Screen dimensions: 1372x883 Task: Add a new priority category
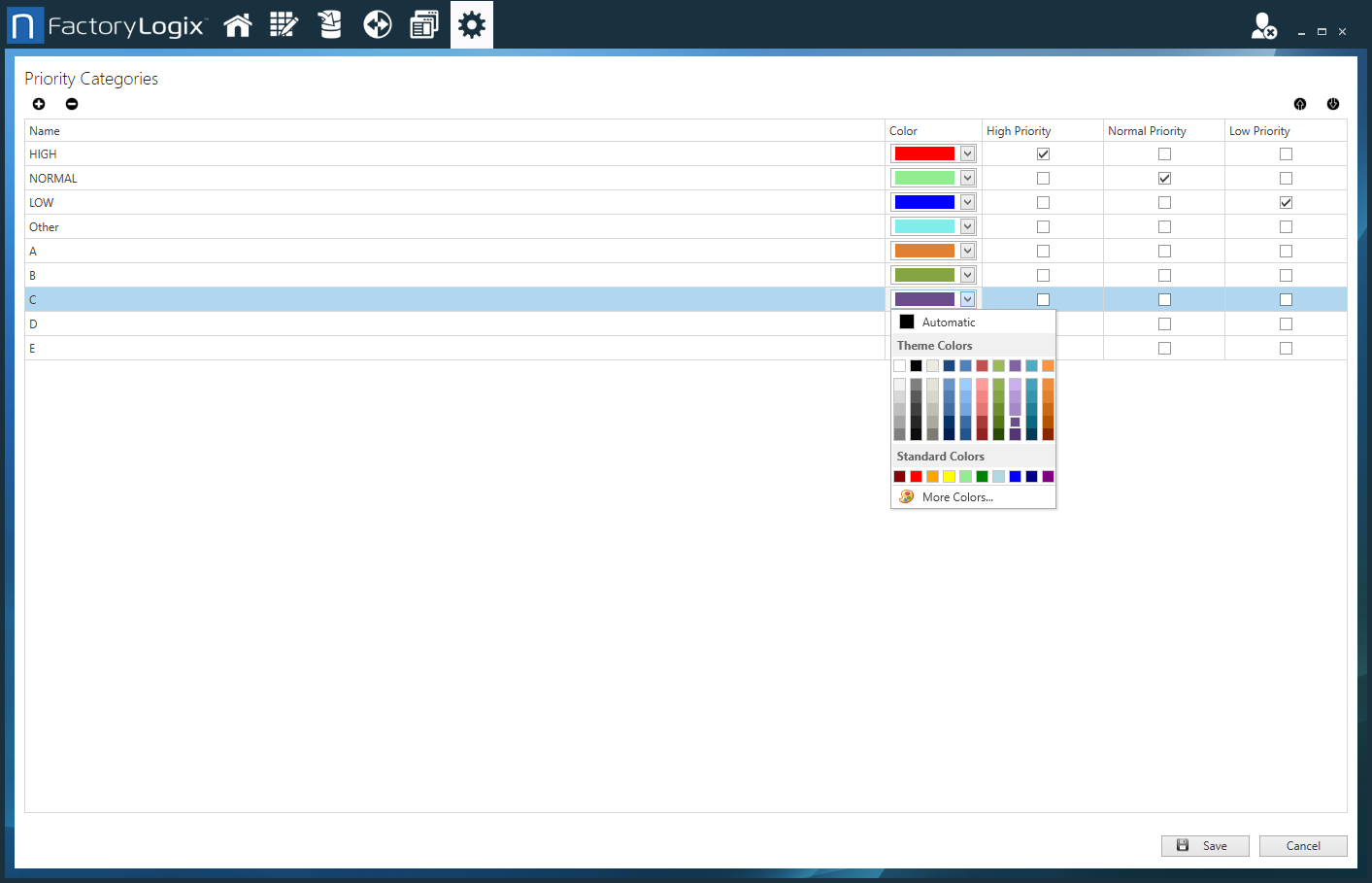pos(39,104)
